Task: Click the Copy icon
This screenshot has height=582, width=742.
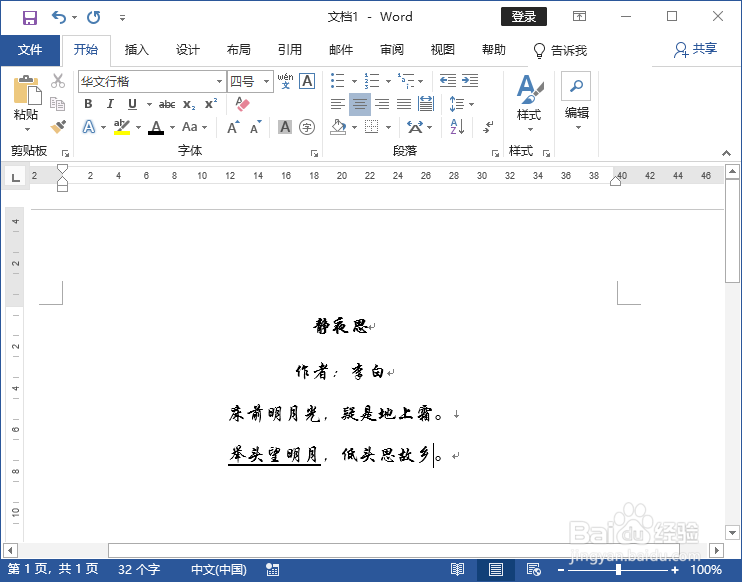Action: click(58, 104)
